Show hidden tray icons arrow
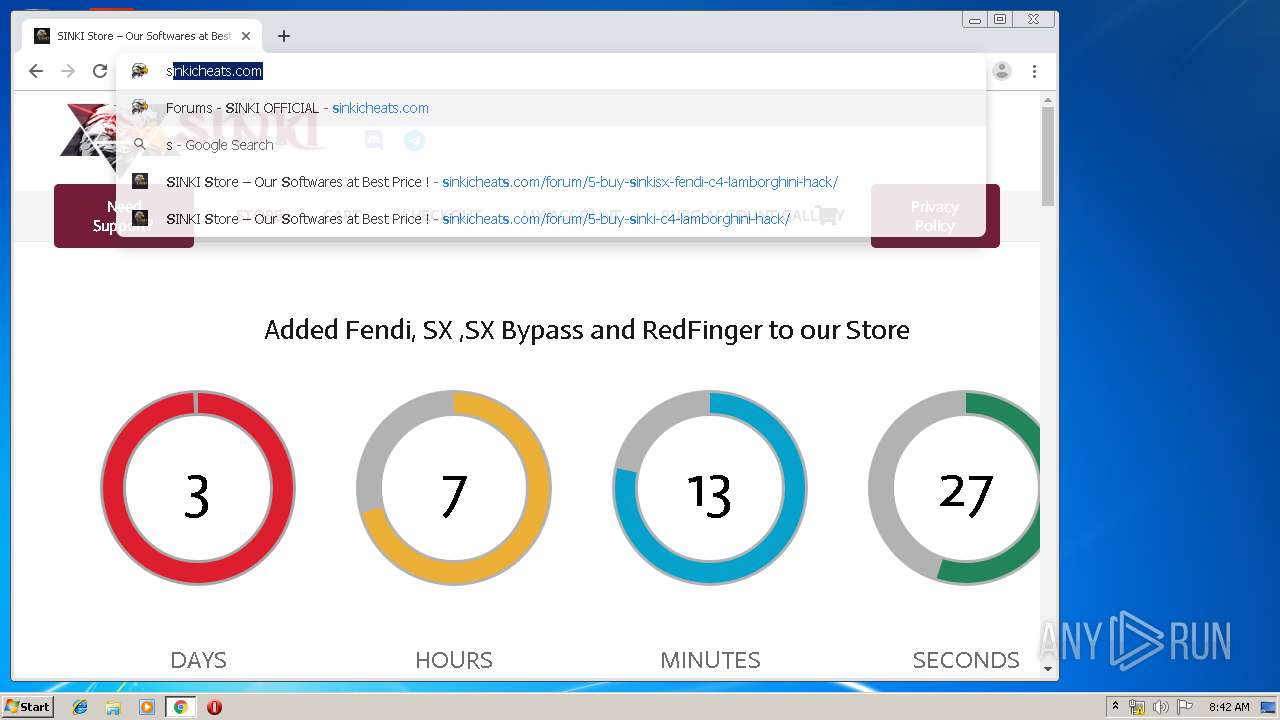 coord(1115,707)
